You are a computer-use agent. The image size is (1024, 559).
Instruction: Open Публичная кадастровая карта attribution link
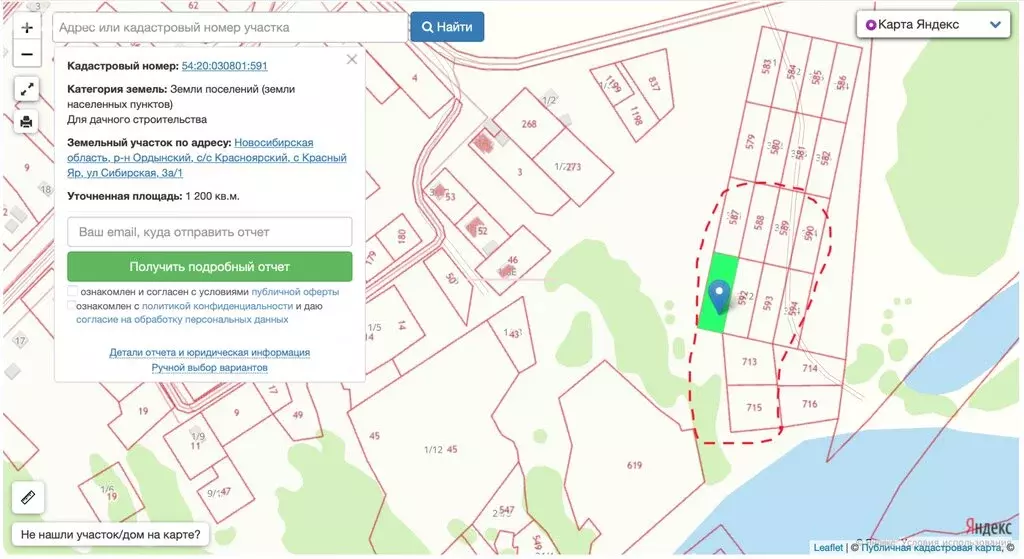(931, 547)
